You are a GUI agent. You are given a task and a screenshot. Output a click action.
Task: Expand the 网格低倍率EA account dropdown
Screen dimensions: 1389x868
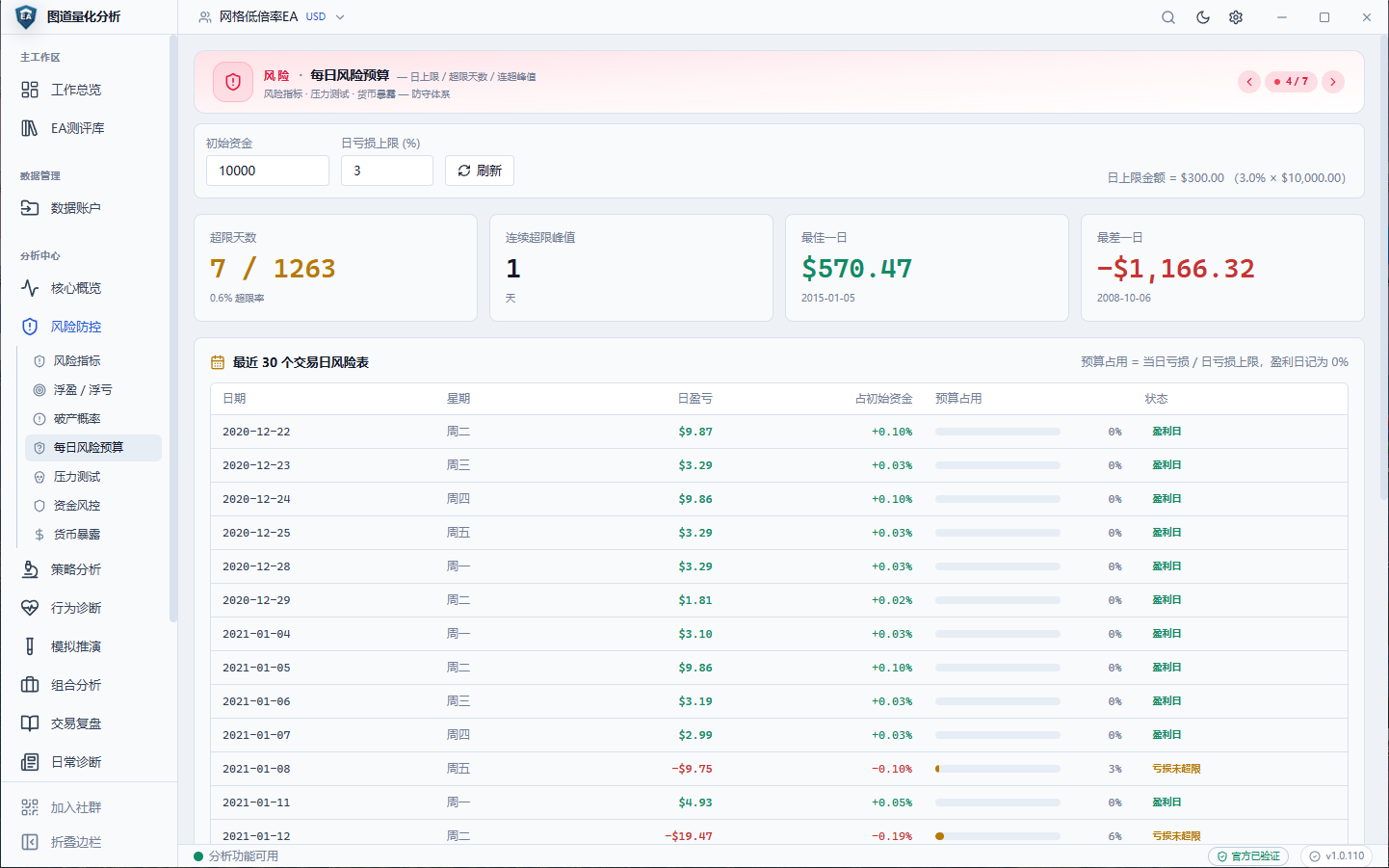272,17
